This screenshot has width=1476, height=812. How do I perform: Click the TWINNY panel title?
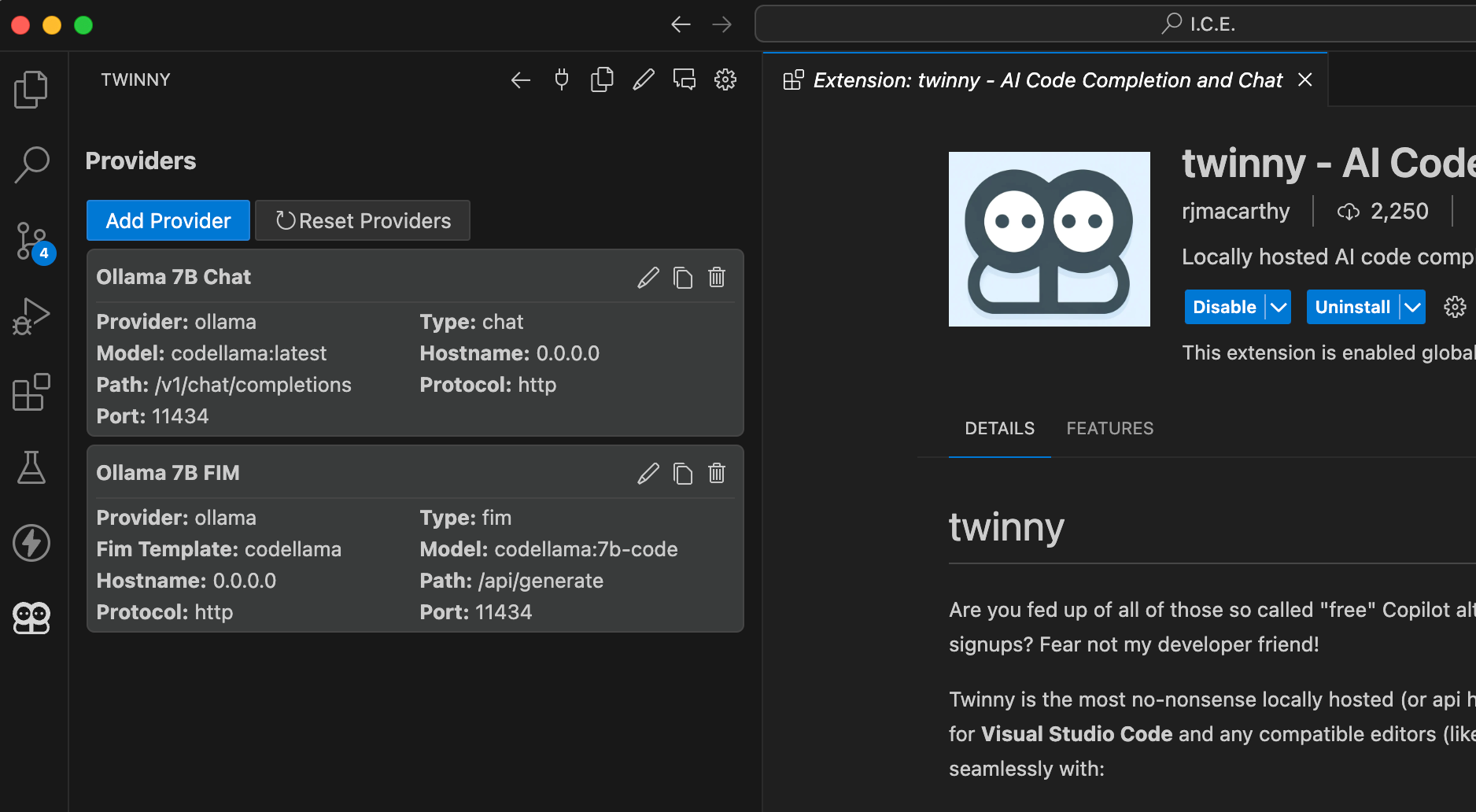pos(135,79)
